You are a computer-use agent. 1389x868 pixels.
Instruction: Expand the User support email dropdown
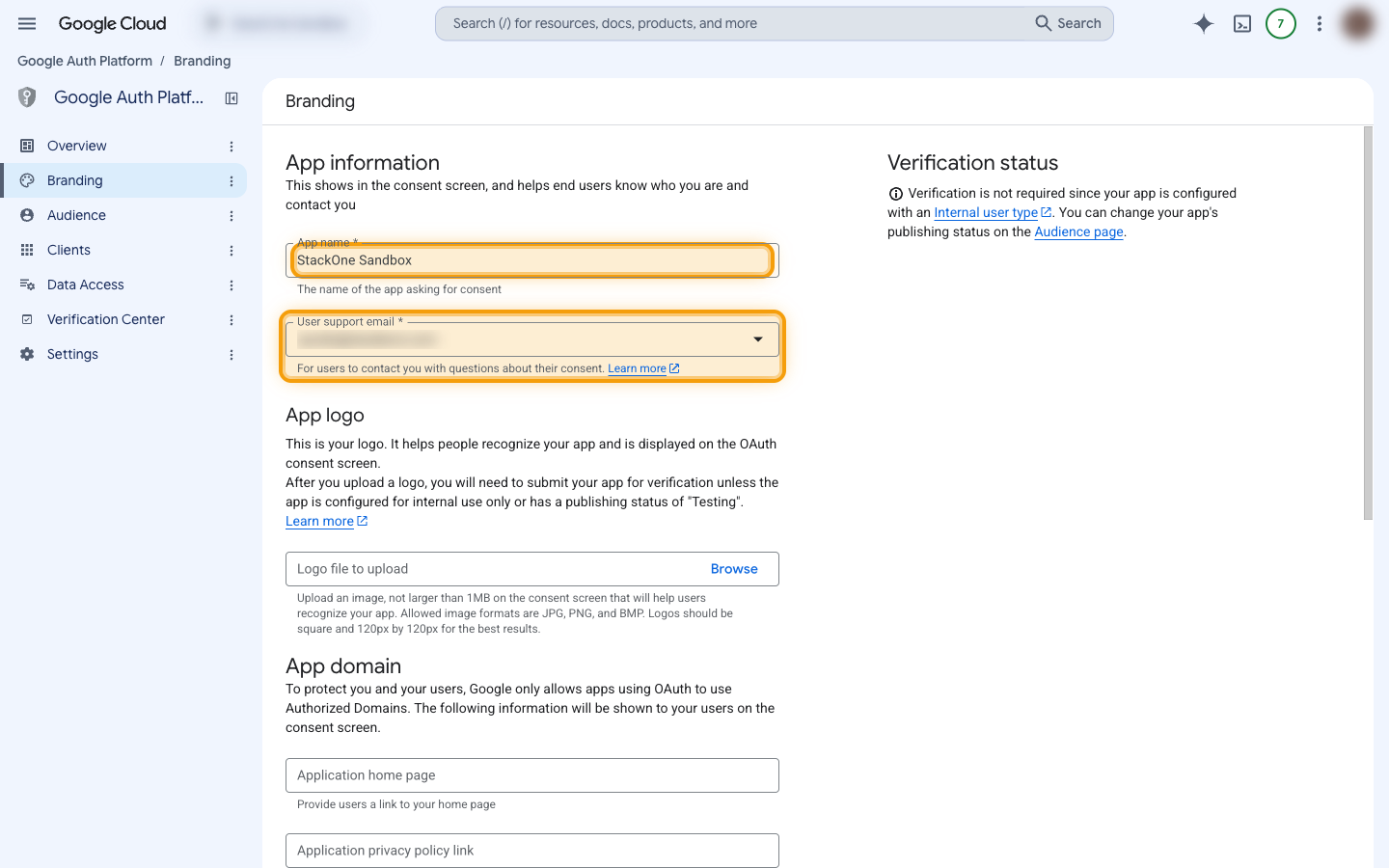(x=758, y=339)
